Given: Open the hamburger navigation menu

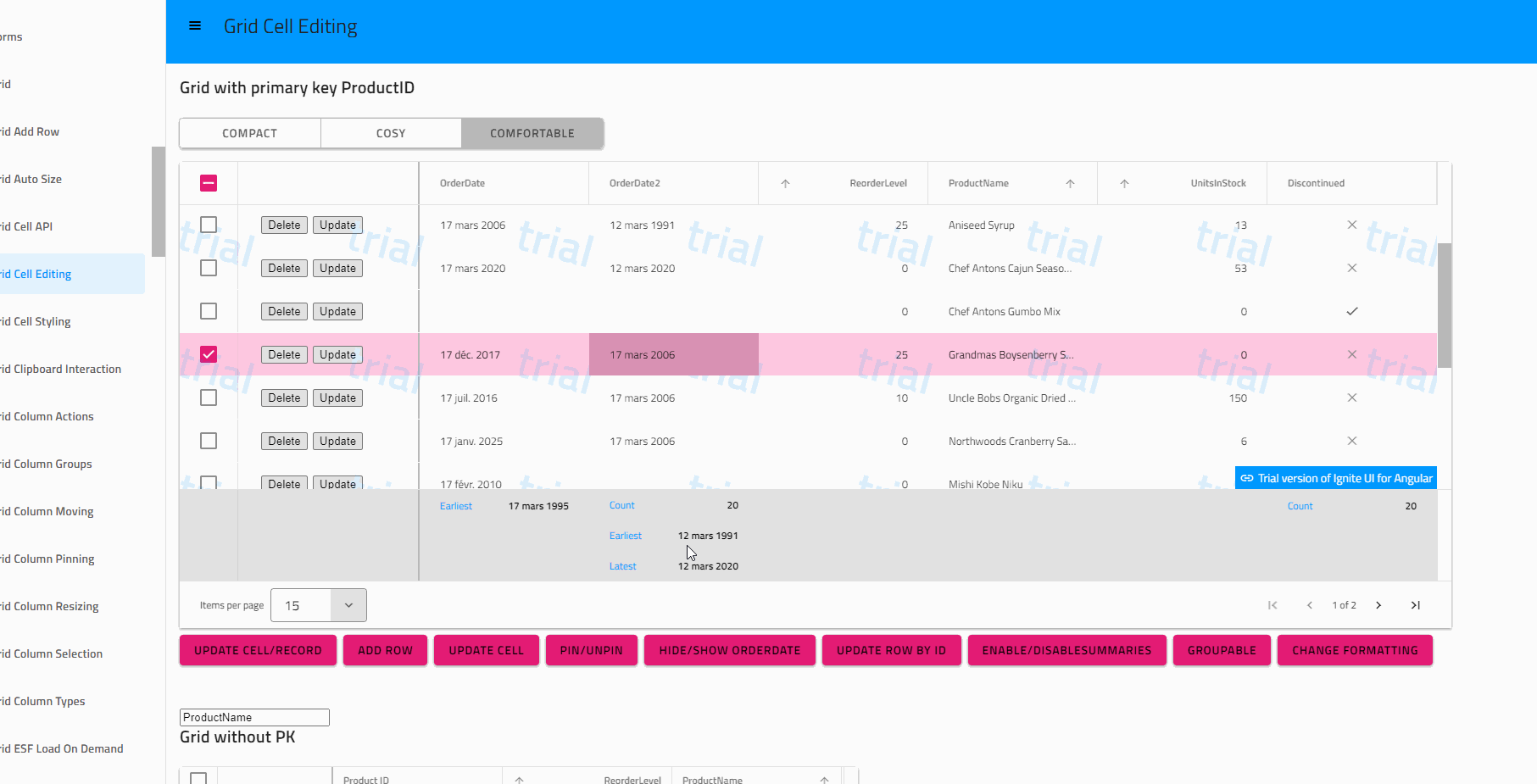Looking at the screenshot, I should point(195,26).
